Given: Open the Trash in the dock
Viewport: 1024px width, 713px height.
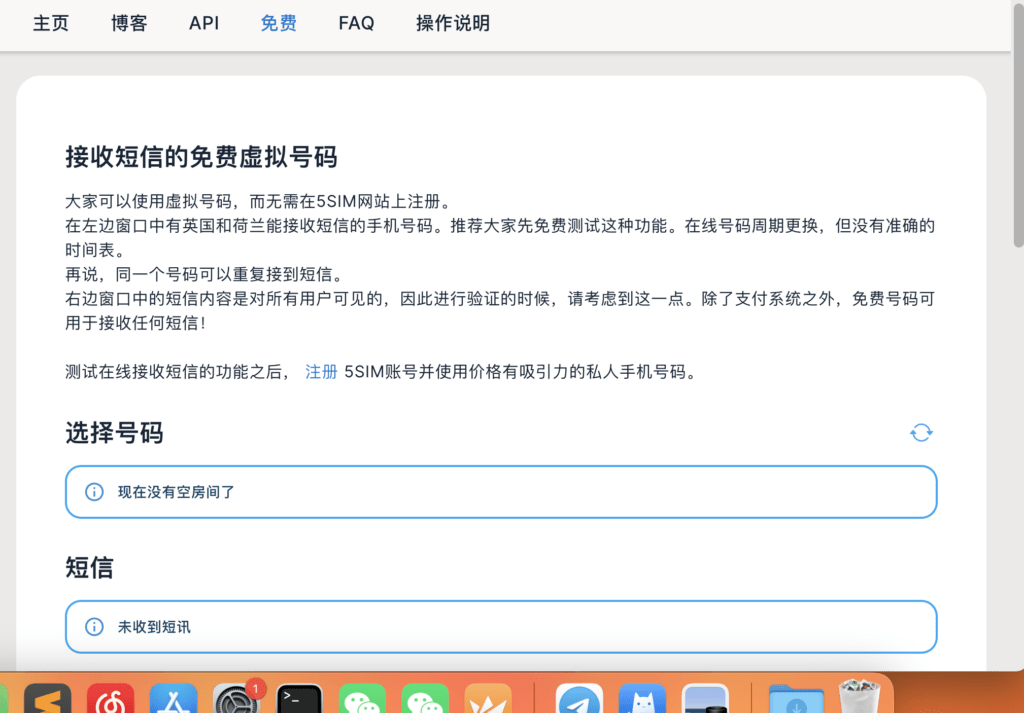Looking at the screenshot, I should 859,697.
